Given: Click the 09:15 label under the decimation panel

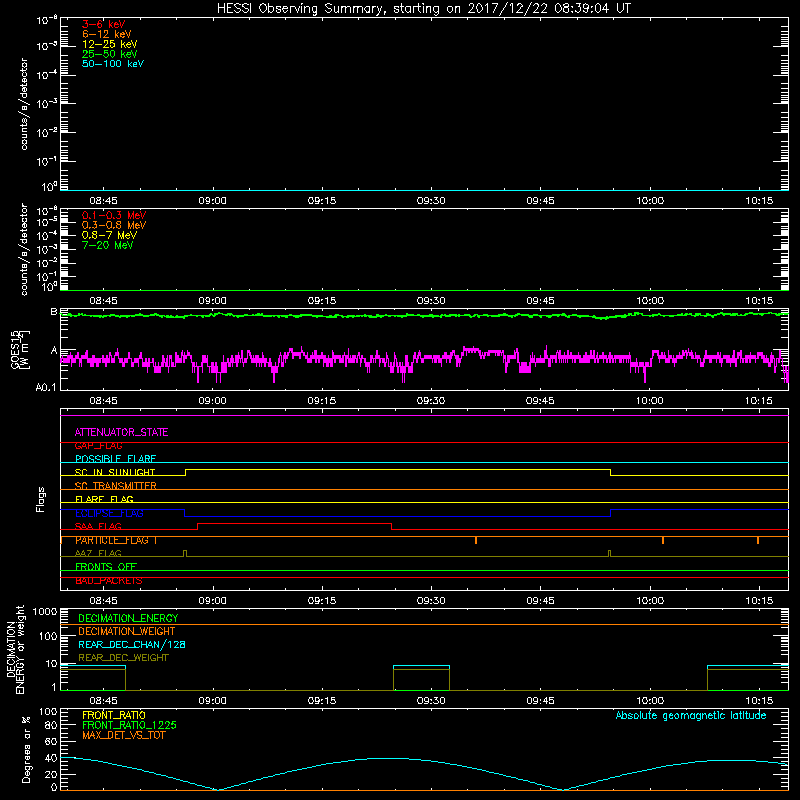Looking at the screenshot, I should click(322, 701).
